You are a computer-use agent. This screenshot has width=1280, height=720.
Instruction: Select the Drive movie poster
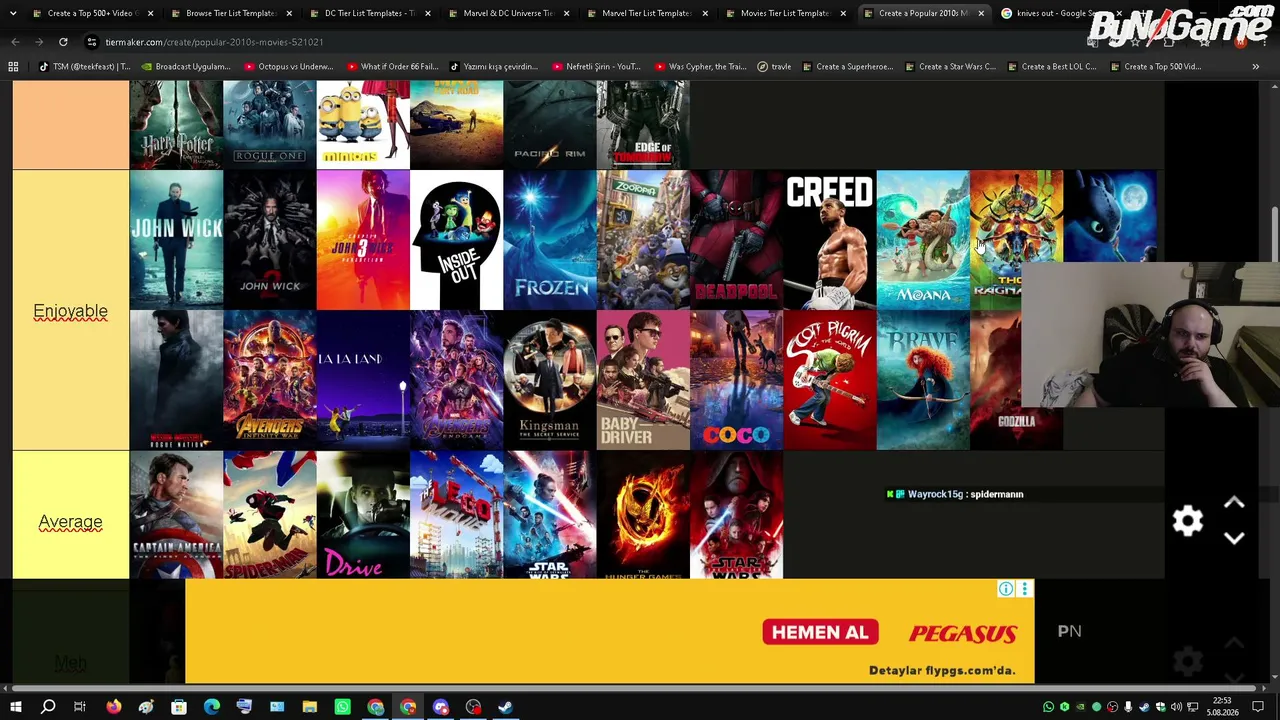363,515
